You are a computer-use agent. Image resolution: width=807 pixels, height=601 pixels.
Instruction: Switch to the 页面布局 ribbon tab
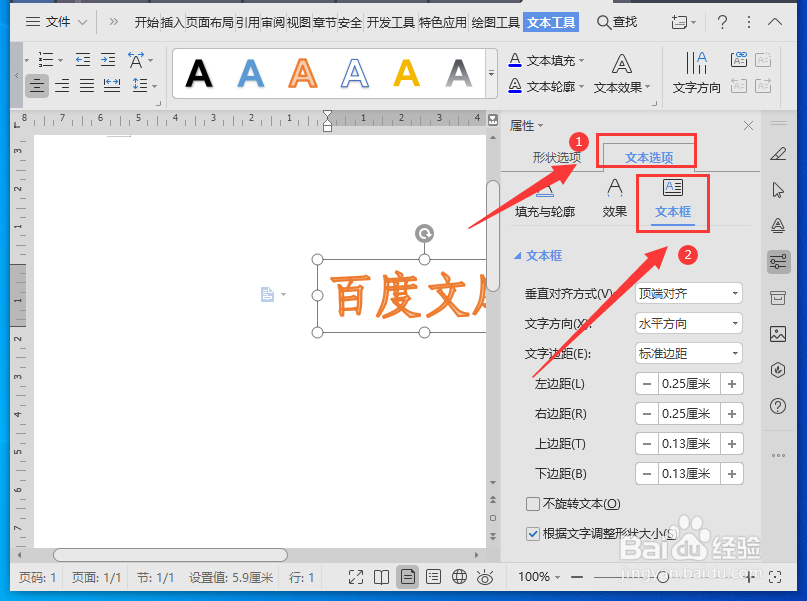(209, 23)
